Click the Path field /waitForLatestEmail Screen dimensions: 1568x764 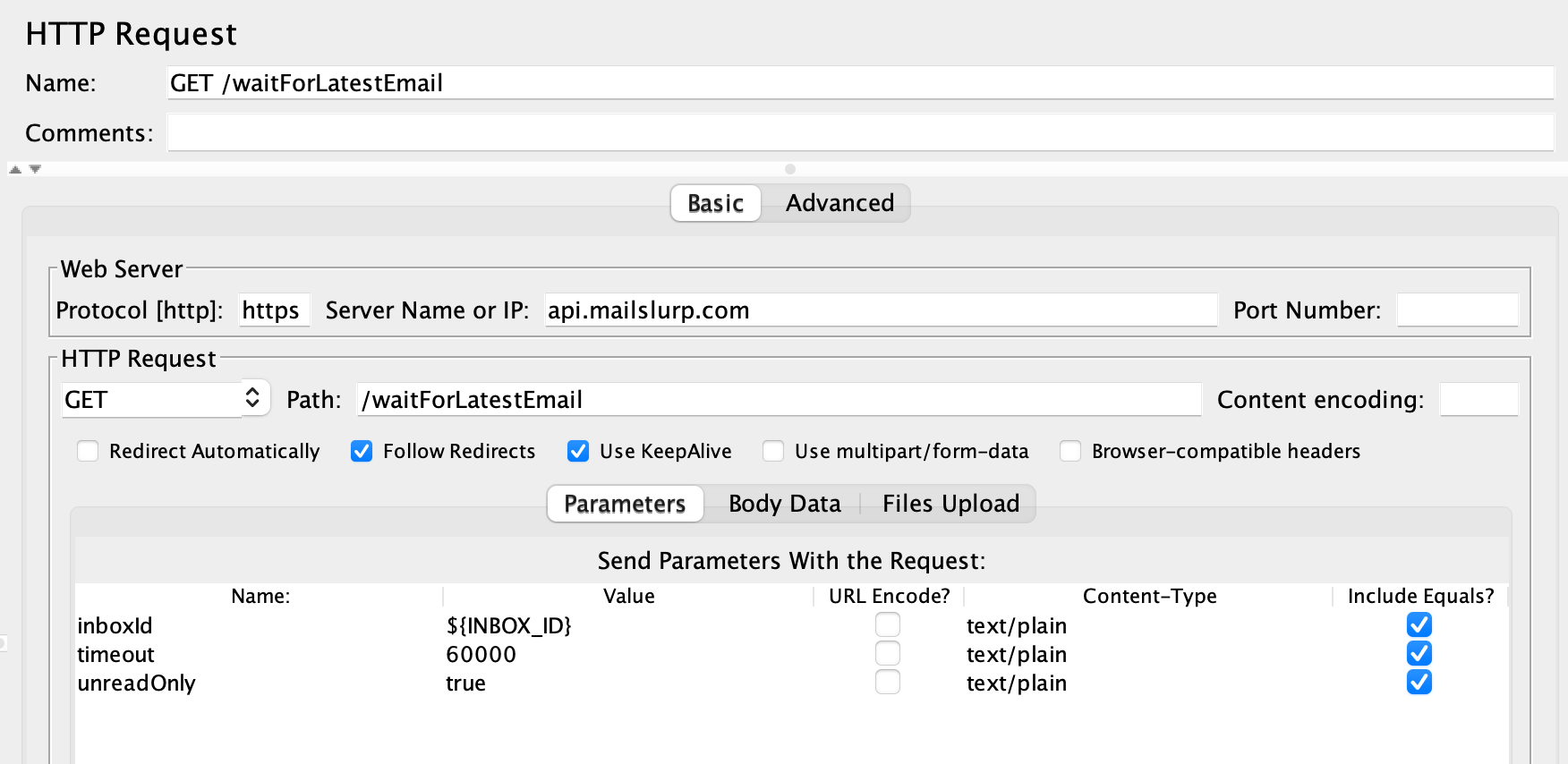tap(779, 399)
